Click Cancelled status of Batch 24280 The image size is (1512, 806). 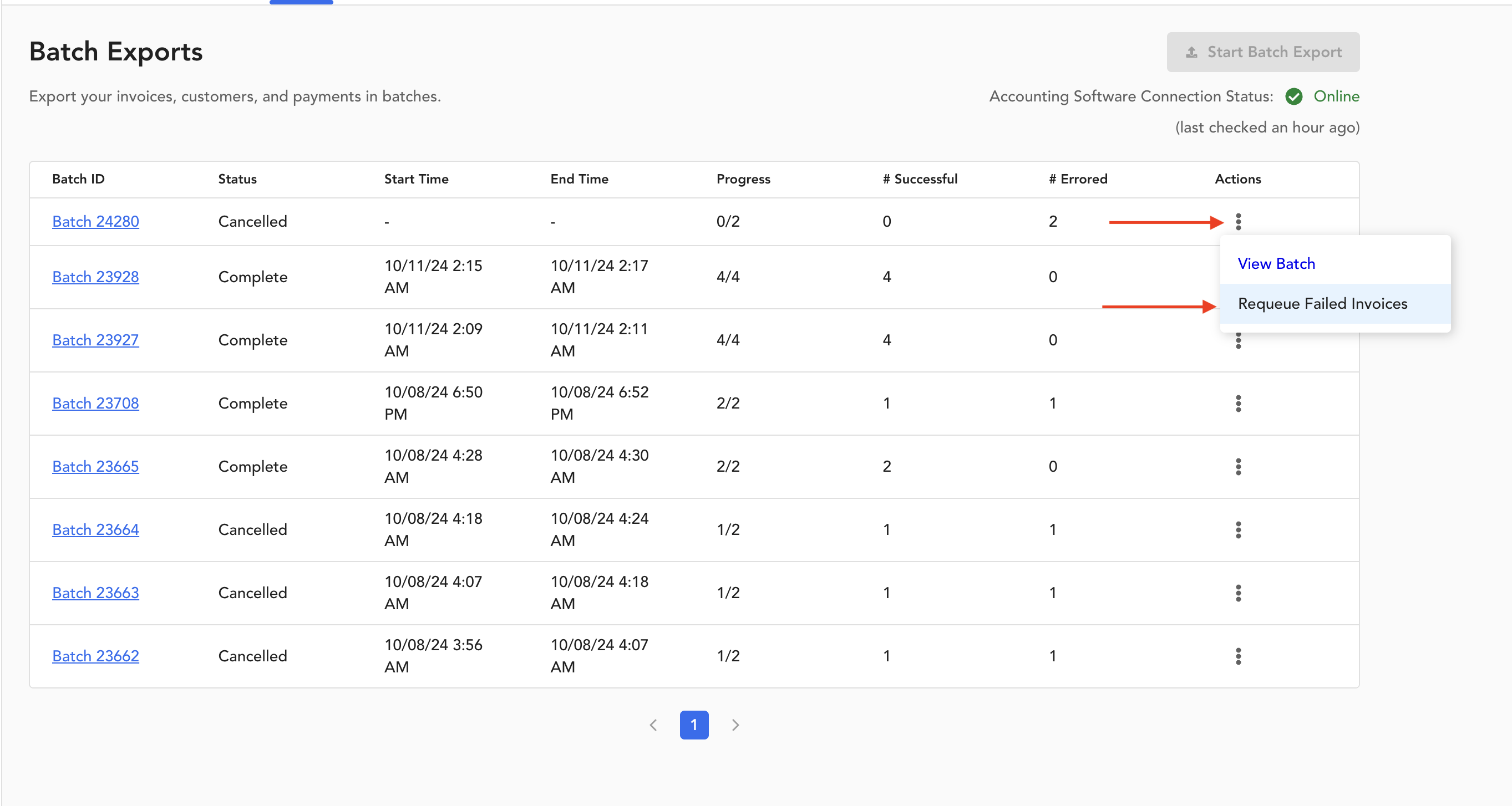252,222
